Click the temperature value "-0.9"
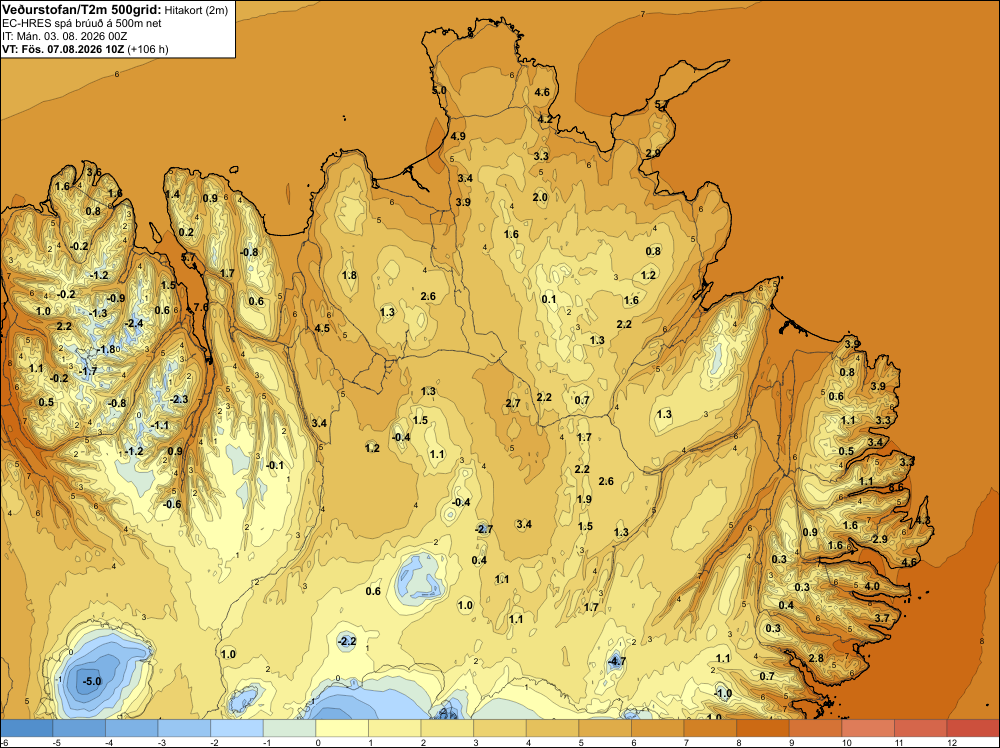Image resolution: width=1000 pixels, height=748 pixels. 115,298
